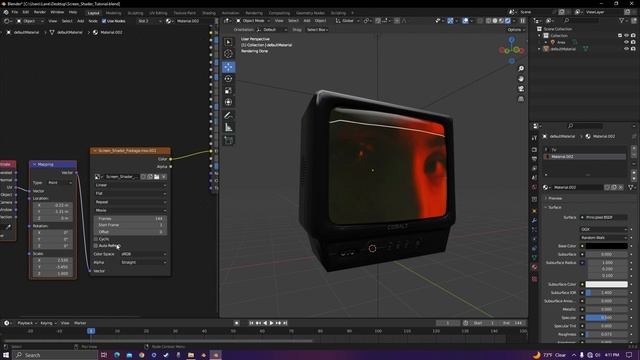Click the Blender logo menu icon
This screenshot has width=640, height=360.
point(6,12)
